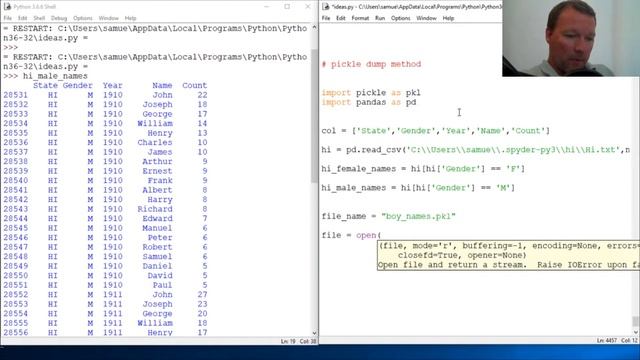Click the 'boy_names.pkl' string in editor
Viewport: 640px width, 360px height.
(x=418, y=216)
